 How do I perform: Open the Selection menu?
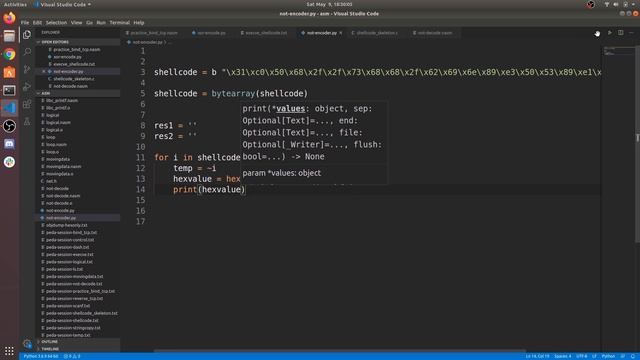coord(56,23)
